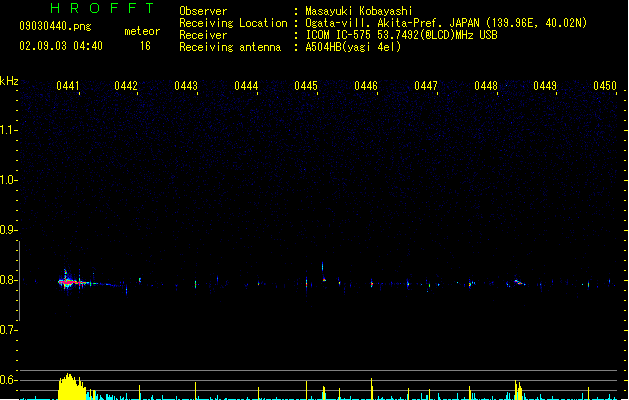The image size is (629, 400).
Task: Click the Receiving Location value text
Action: pyautogui.click(x=446, y=23)
